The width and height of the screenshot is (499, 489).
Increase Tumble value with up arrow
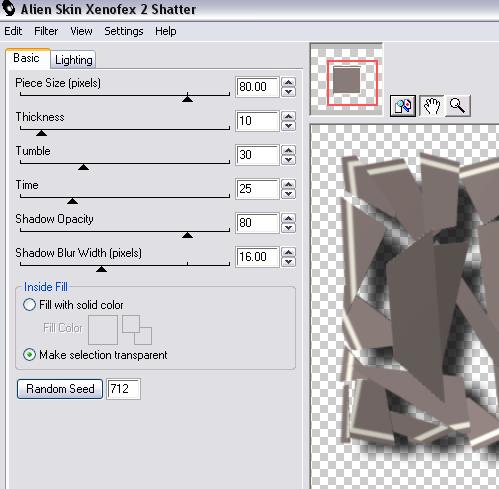click(x=288, y=150)
